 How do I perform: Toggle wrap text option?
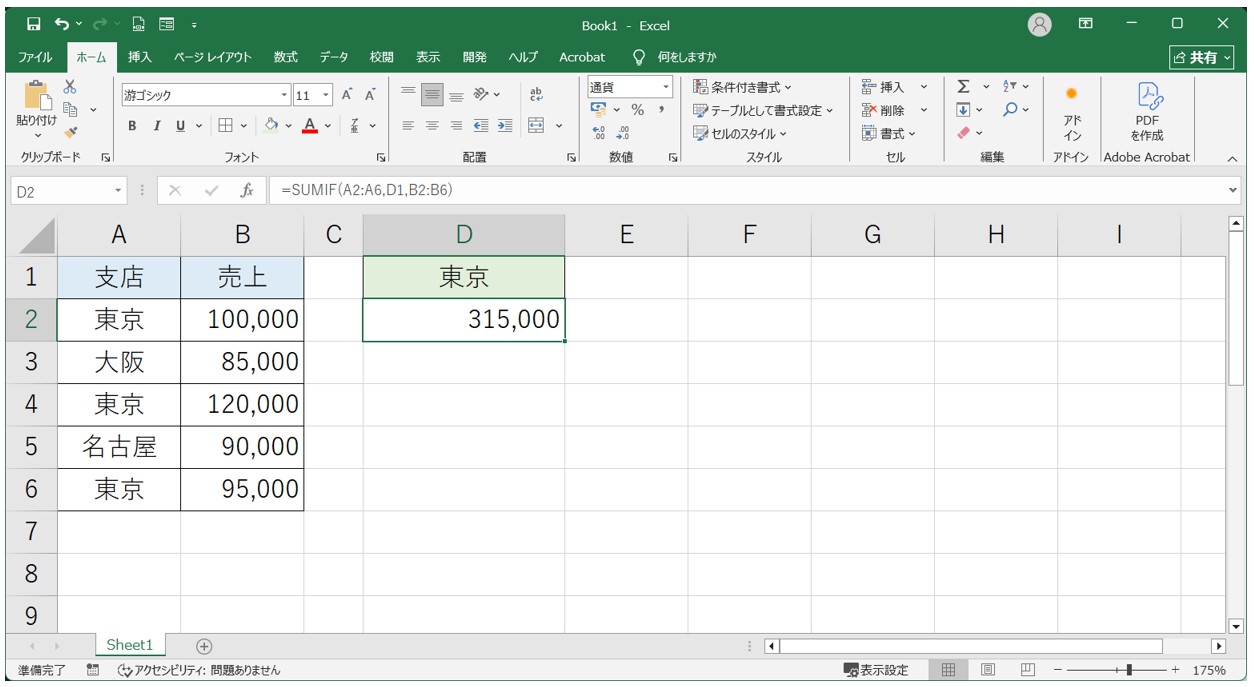536,96
